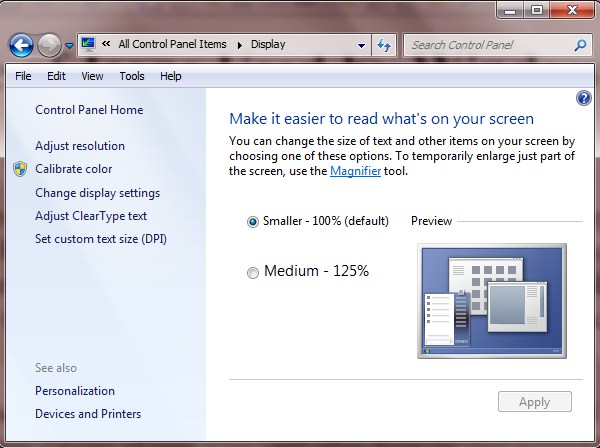Select Medium - 125% radio button
The height and width of the screenshot is (448, 600).
253,272
